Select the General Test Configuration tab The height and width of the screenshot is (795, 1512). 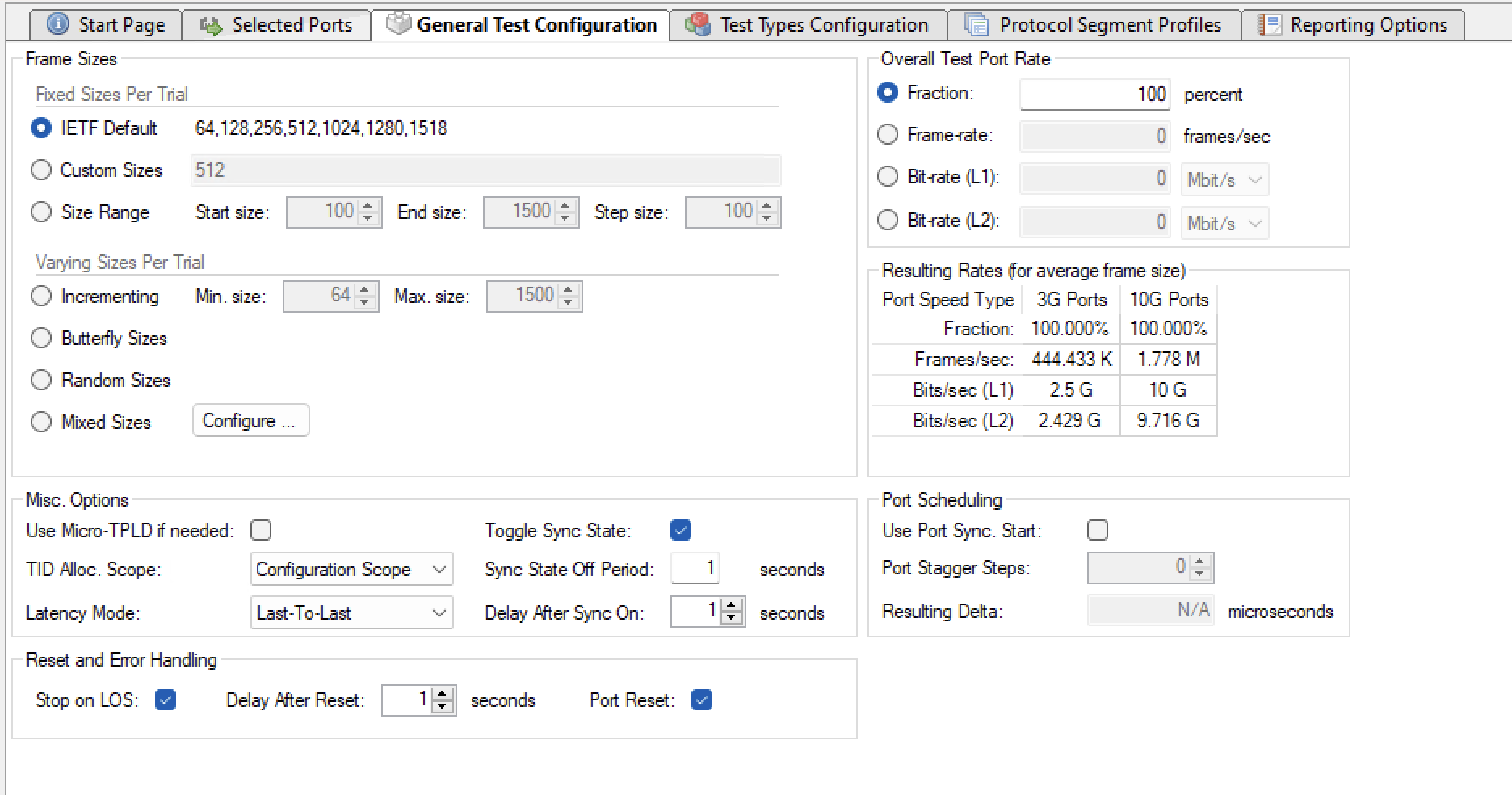(521, 25)
